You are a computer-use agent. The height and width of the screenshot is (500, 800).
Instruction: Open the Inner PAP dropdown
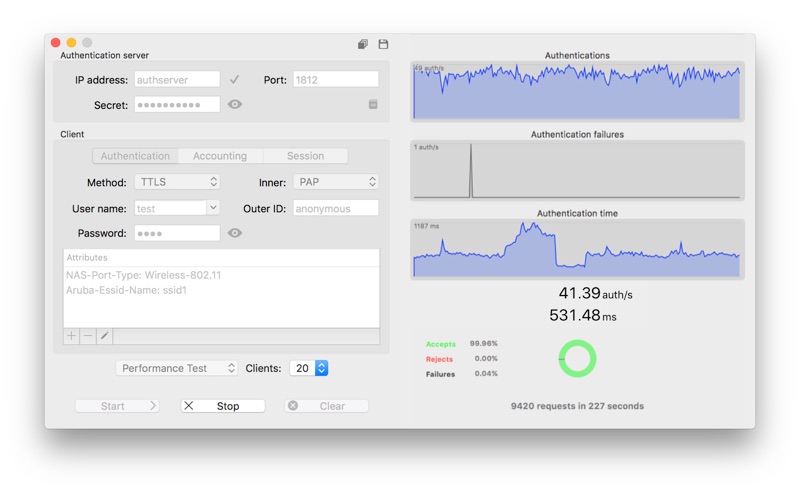coord(336,182)
